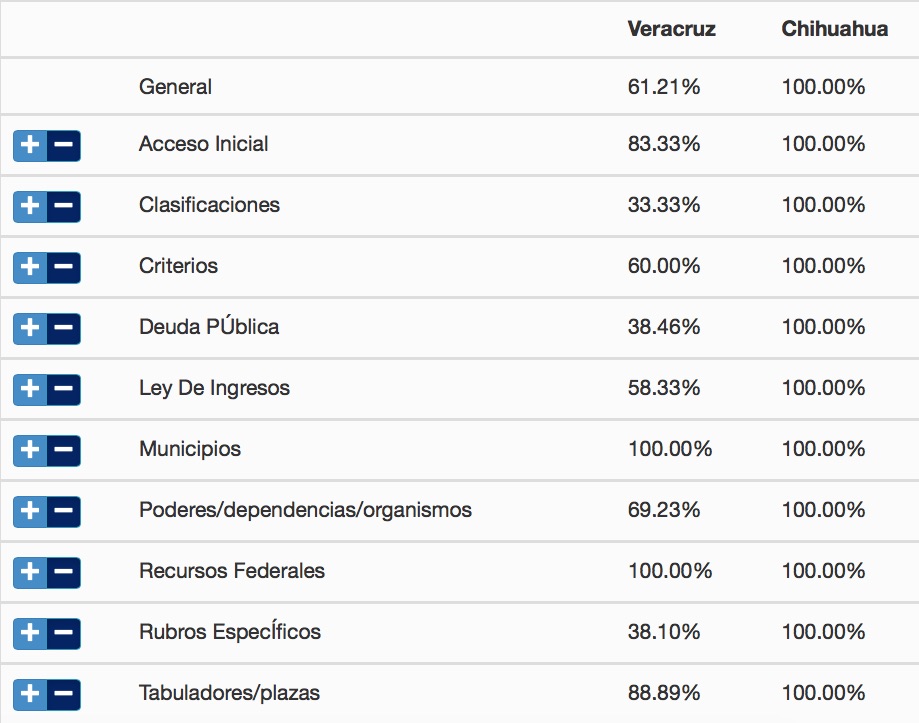Expand Clasificaciones with plus icon
This screenshot has width=919, height=723.
(x=30, y=206)
